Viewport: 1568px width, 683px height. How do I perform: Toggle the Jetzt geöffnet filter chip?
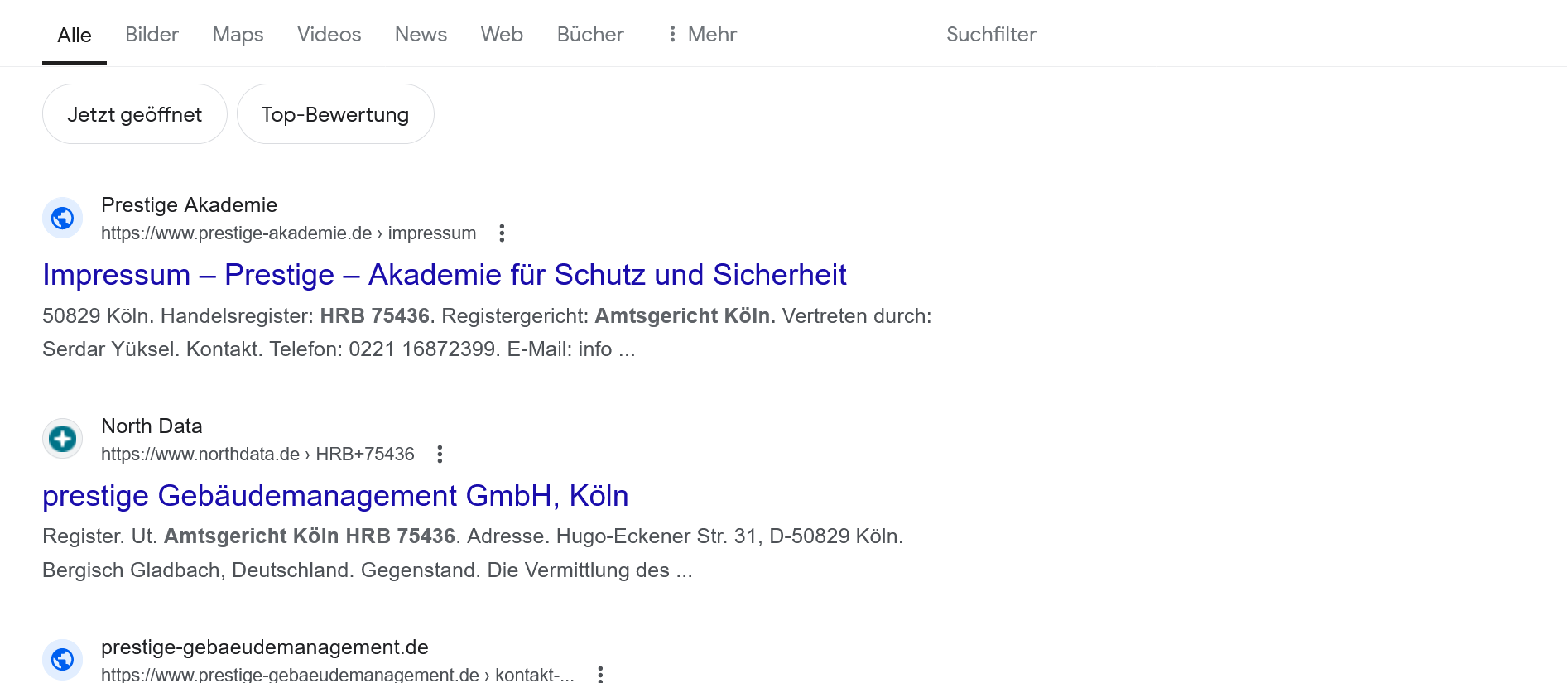pyautogui.click(x=134, y=114)
